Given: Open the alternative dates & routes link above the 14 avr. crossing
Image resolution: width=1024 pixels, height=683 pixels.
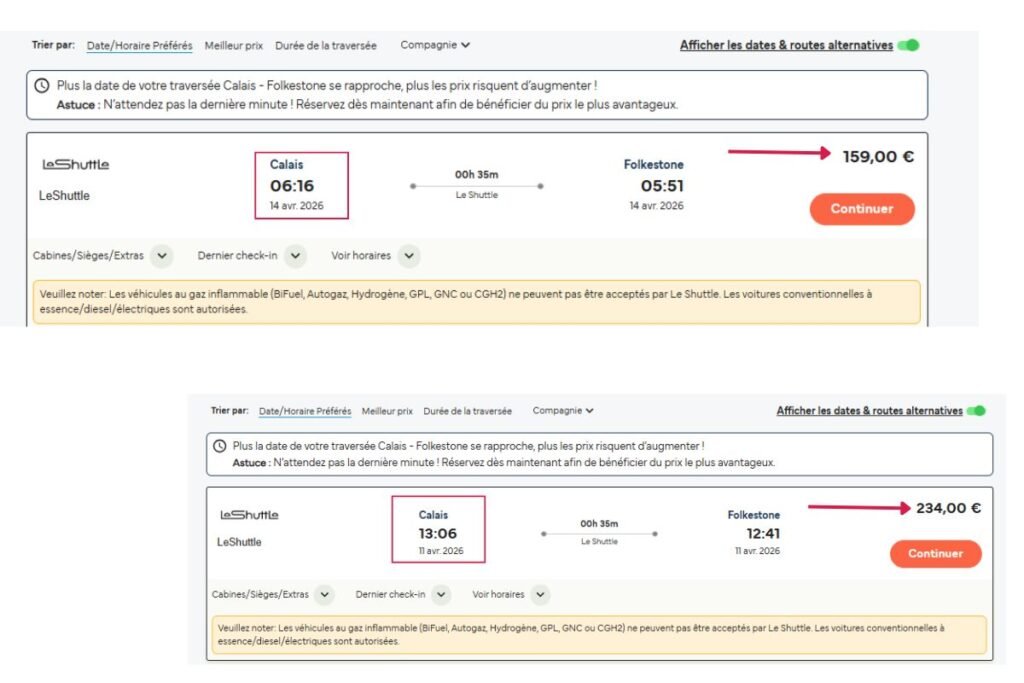Looking at the screenshot, I should [x=786, y=45].
